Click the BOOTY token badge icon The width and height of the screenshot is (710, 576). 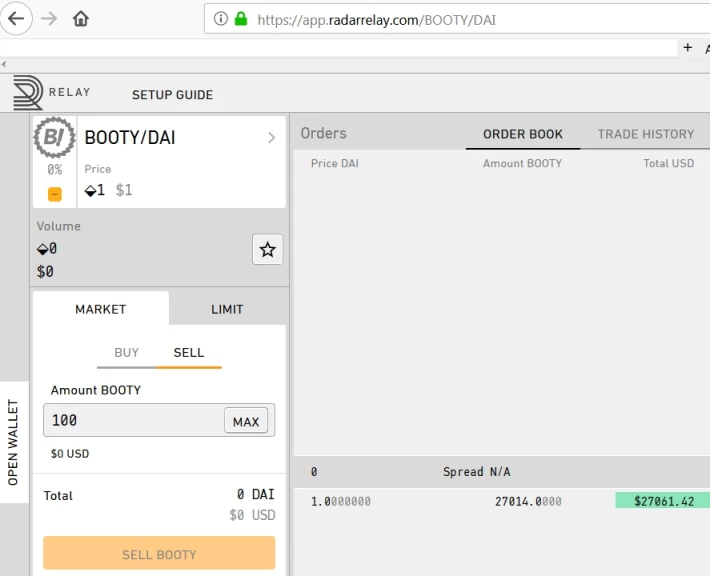click(54, 137)
